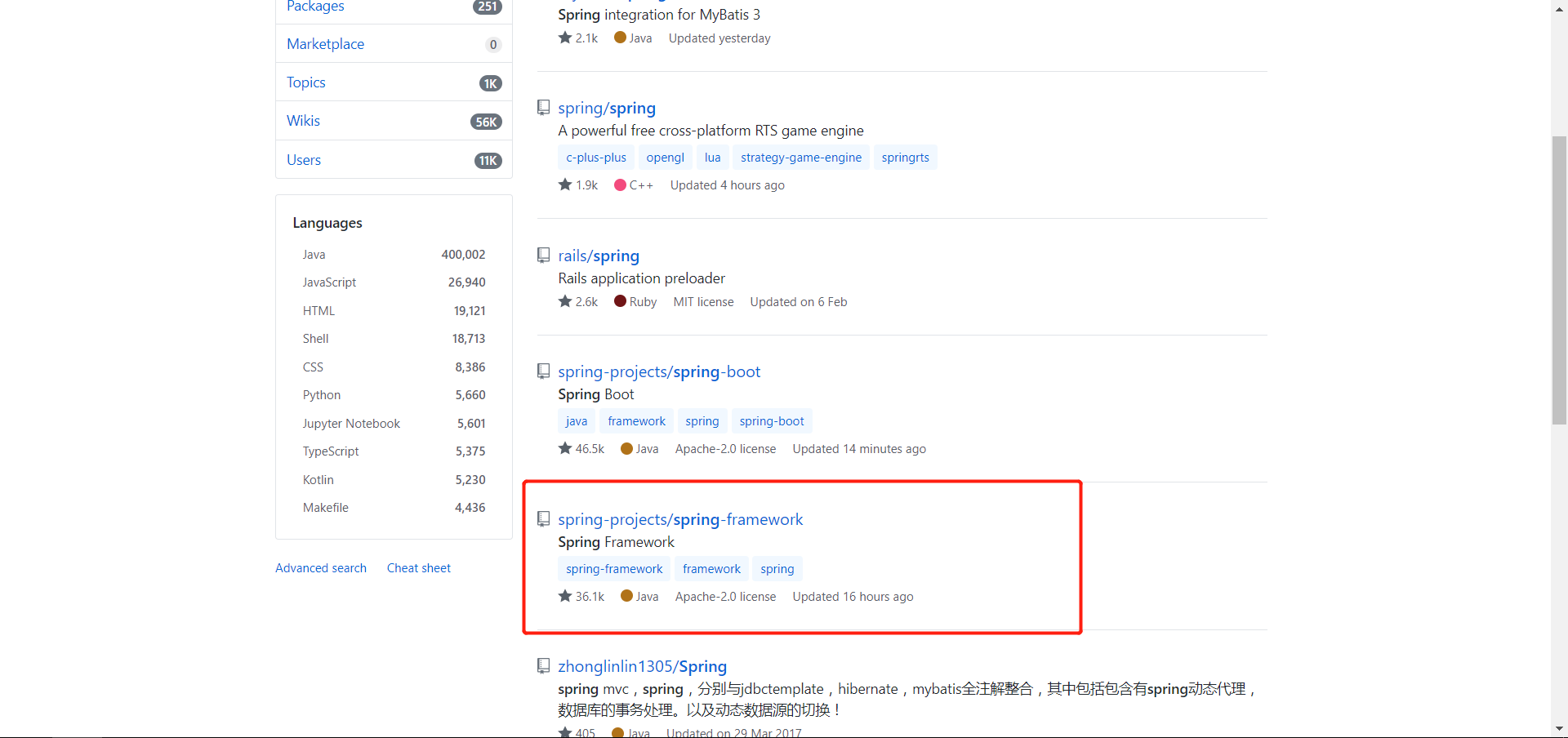Filter results by Kotlin language

tap(394, 480)
